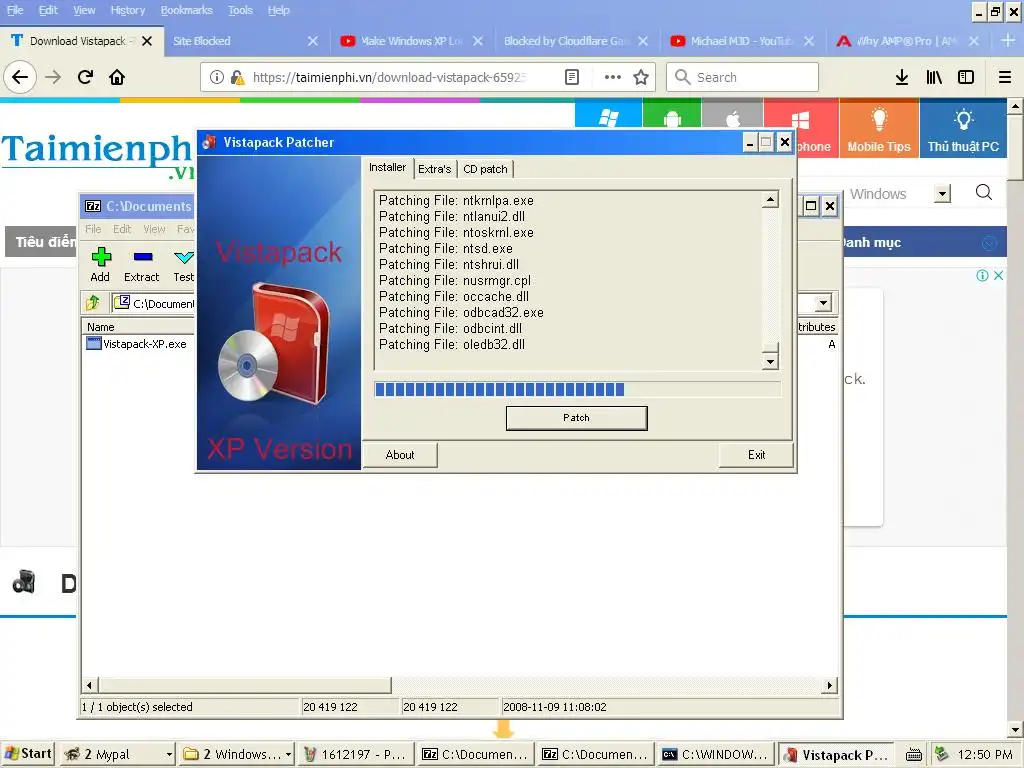Click the Taimienphi site logo
Image resolution: width=1024 pixels, height=768 pixels.
(x=98, y=155)
